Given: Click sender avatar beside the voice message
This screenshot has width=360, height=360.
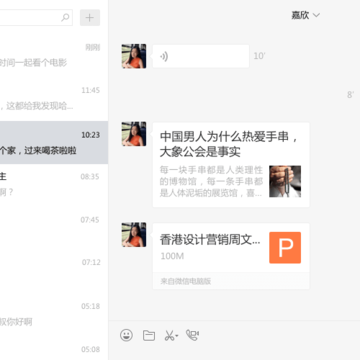Looking at the screenshot, I should pyautogui.click(x=134, y=56).
